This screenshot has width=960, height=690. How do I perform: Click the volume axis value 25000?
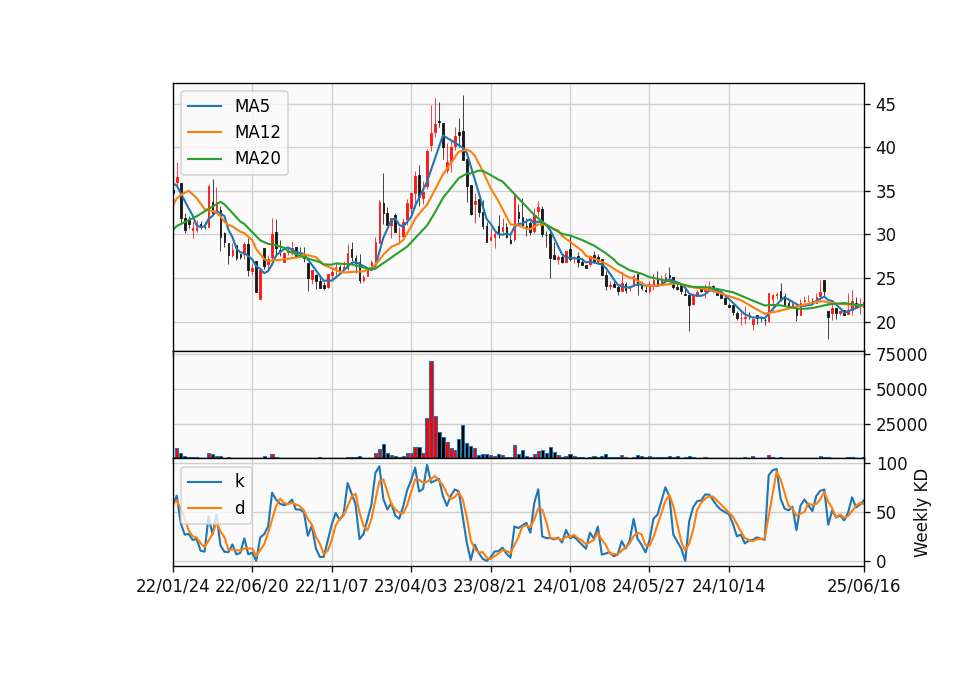tap(901, 425)
